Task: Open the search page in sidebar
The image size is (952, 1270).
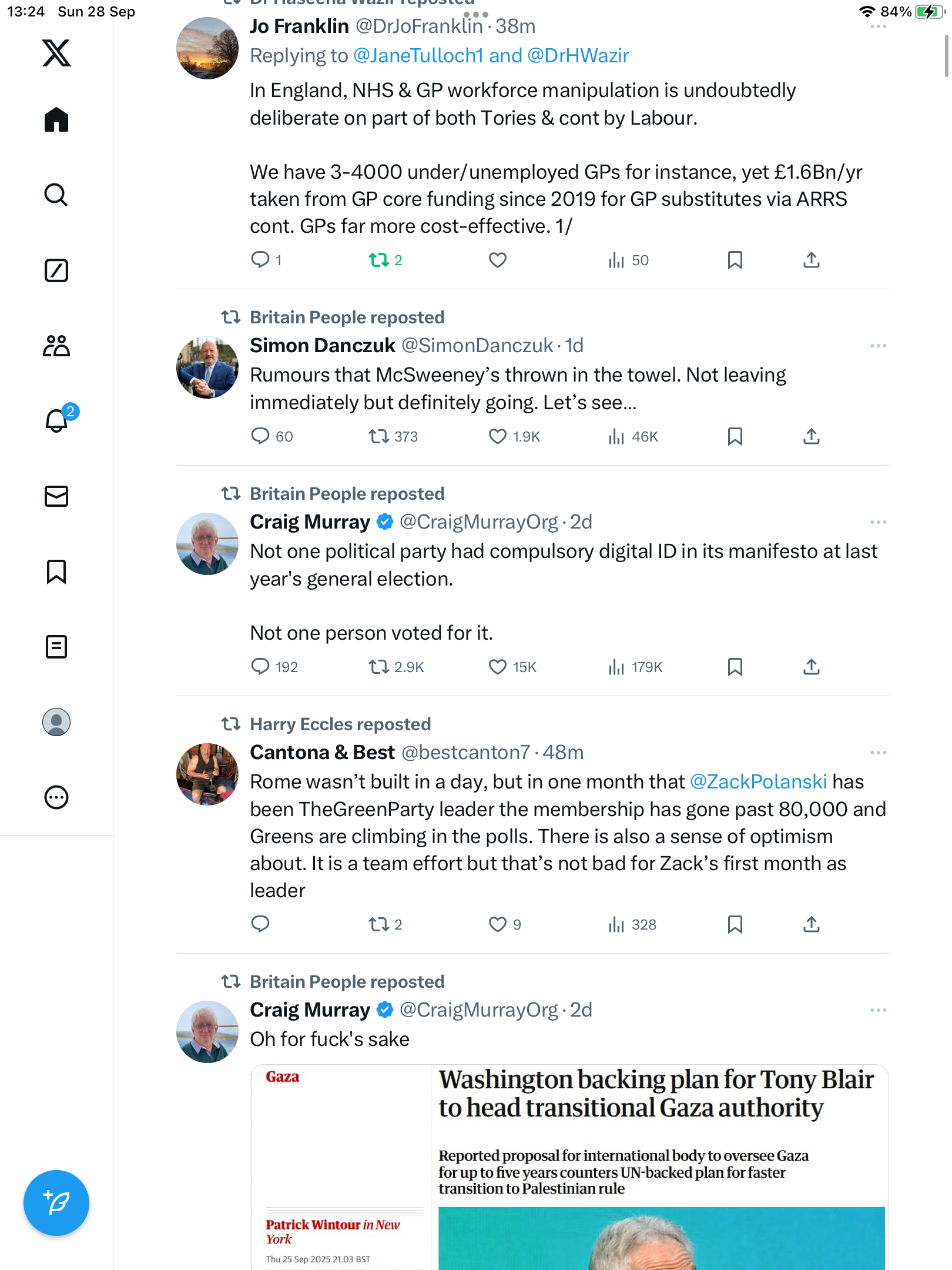Action: click(x=56, y=195)
